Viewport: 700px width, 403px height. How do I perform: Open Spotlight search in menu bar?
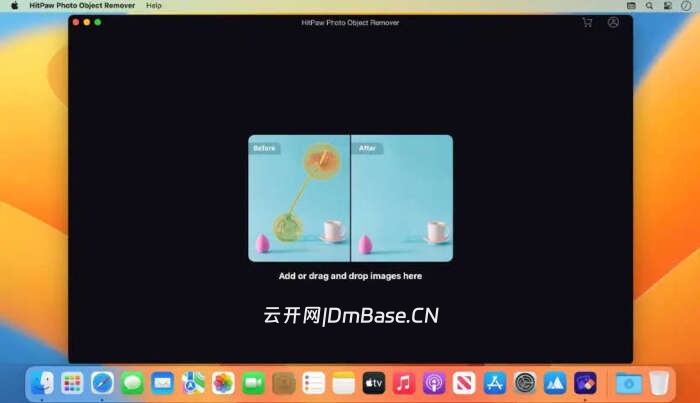pos(649,5)
